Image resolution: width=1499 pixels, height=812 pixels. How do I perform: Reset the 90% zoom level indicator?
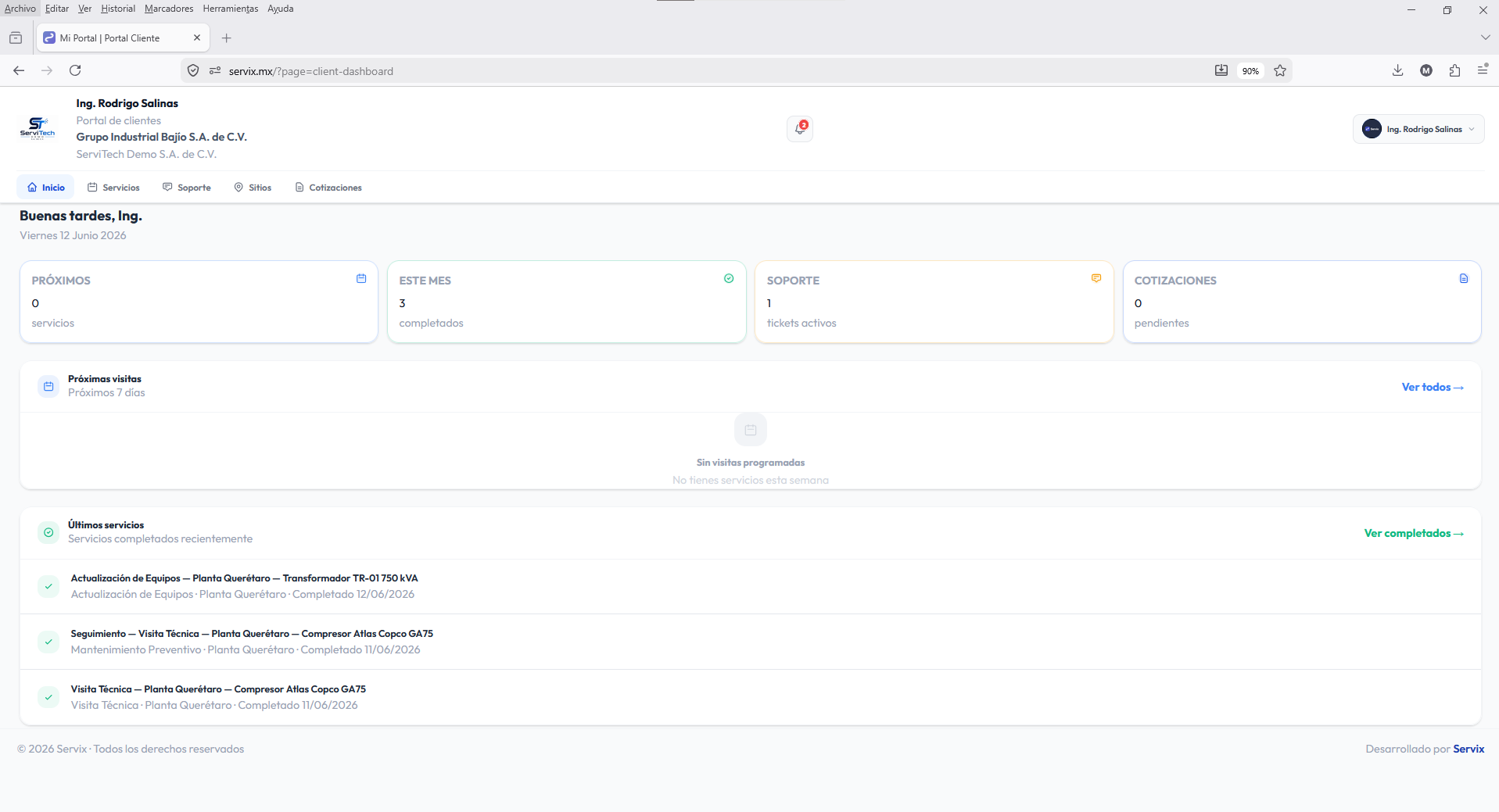[x=1250, y=71]
